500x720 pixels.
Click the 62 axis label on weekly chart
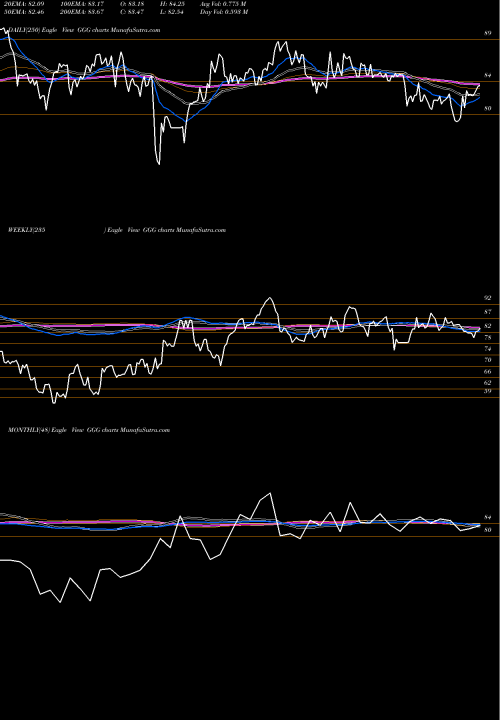[488, 382]
